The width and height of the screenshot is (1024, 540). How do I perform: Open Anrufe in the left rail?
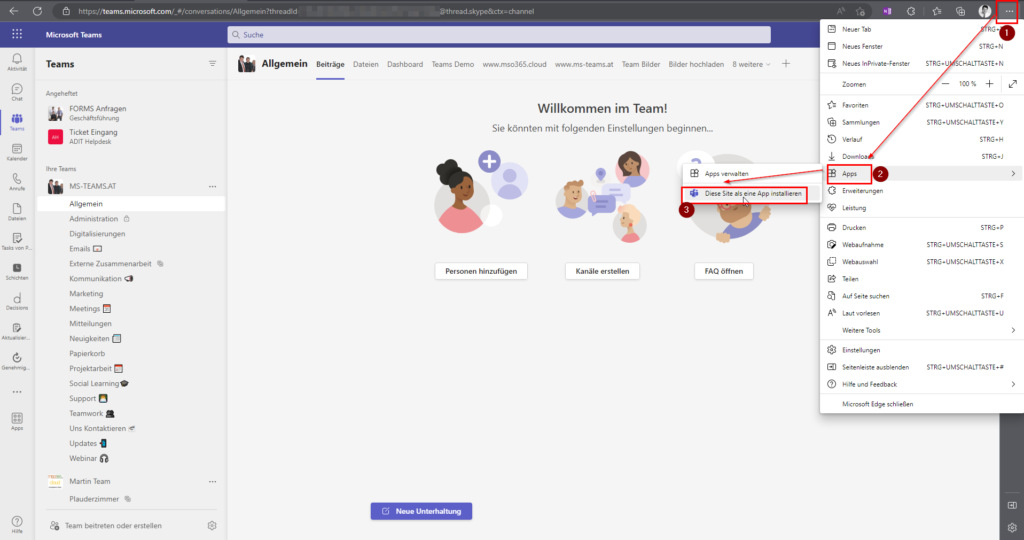pyautogui.click(x=17, y=181)
